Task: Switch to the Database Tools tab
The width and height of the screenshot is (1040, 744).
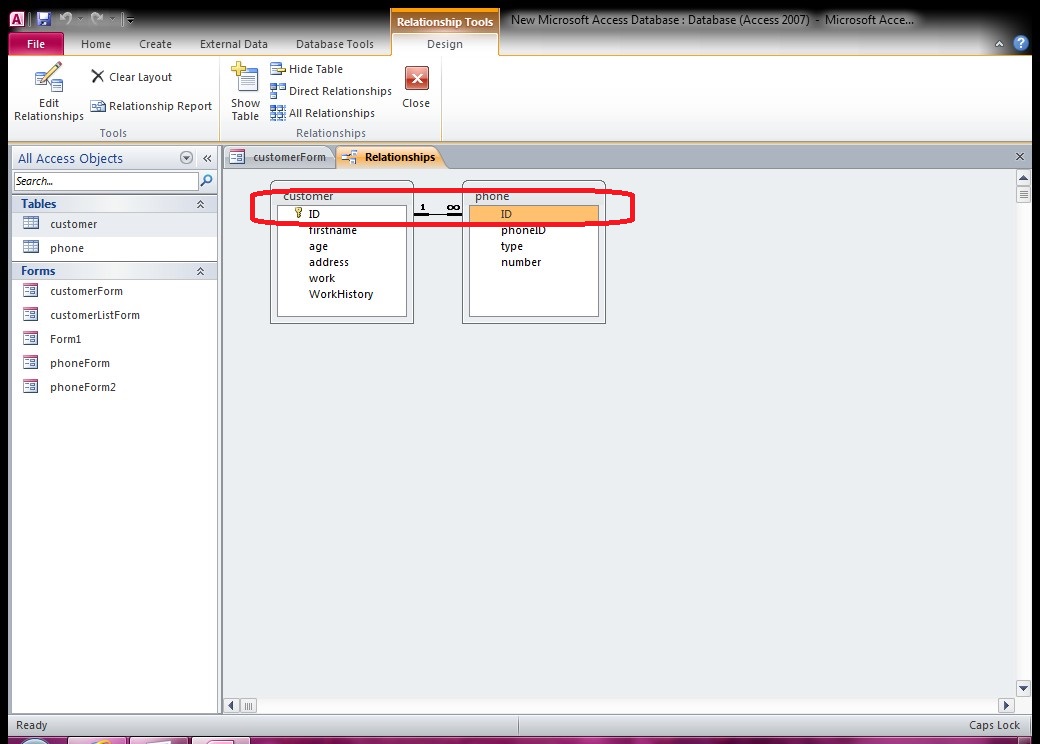Action: [x=334, y=44]
